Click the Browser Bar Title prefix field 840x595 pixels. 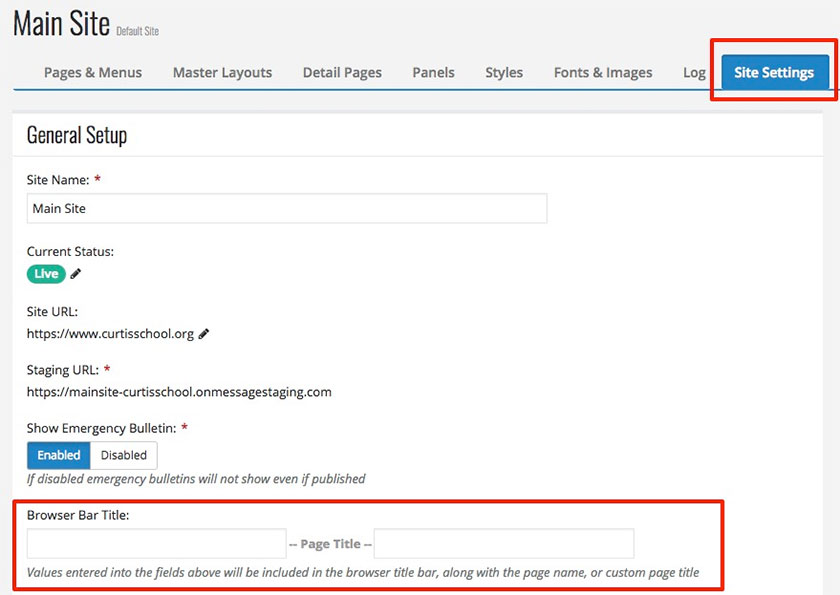pos(156,544)
